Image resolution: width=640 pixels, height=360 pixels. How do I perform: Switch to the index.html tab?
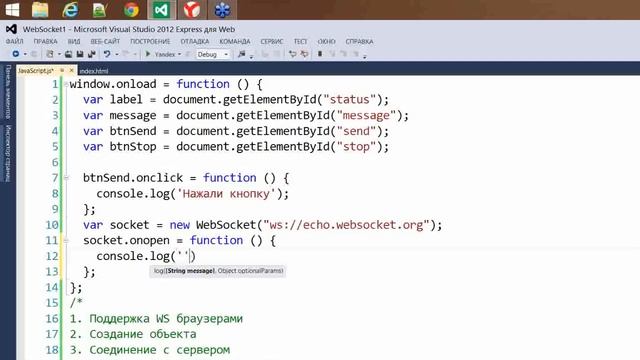(x=94, y=71)
